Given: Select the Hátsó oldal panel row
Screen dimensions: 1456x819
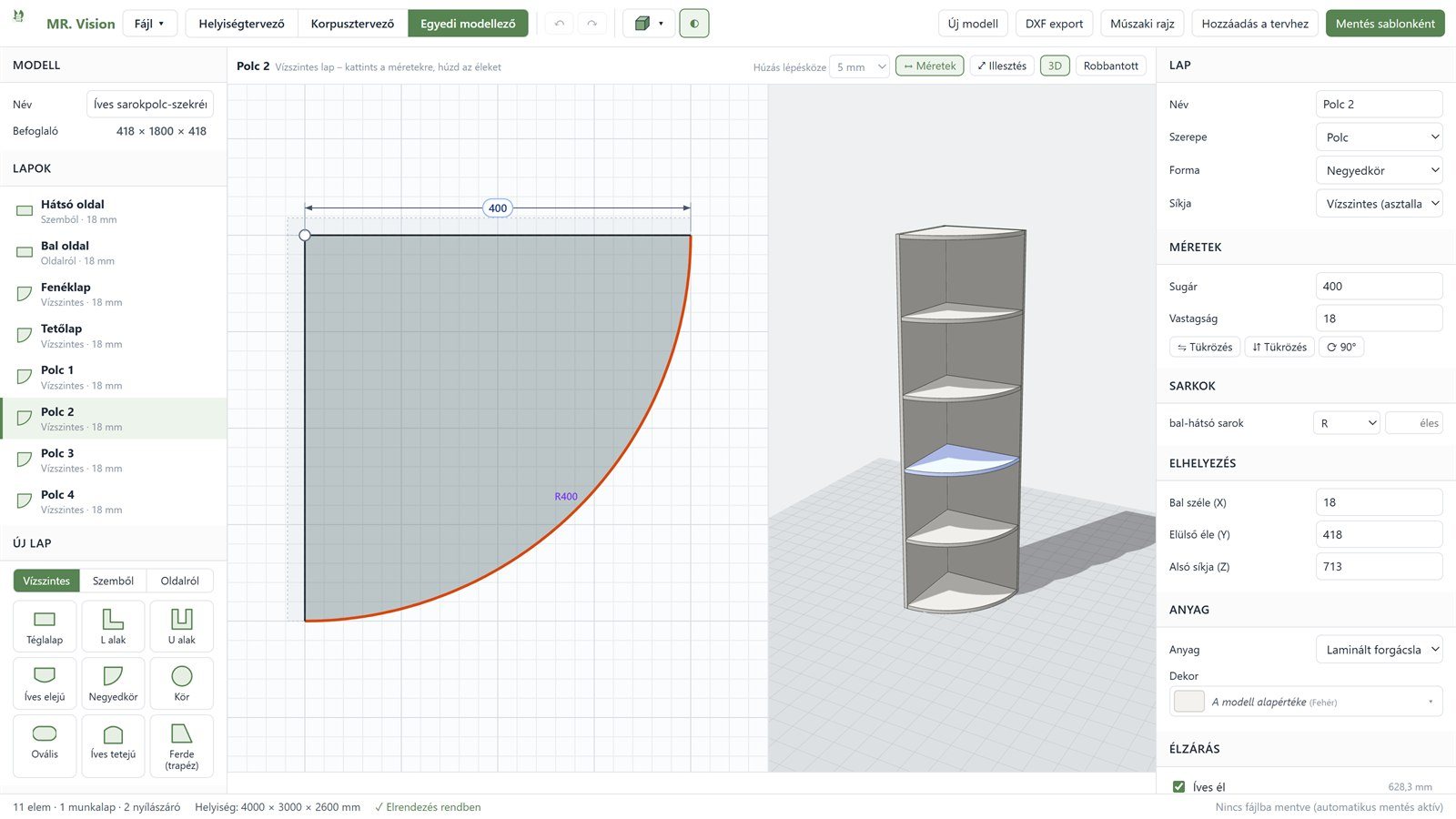Looking at the screenshot, I should point(113,211).
